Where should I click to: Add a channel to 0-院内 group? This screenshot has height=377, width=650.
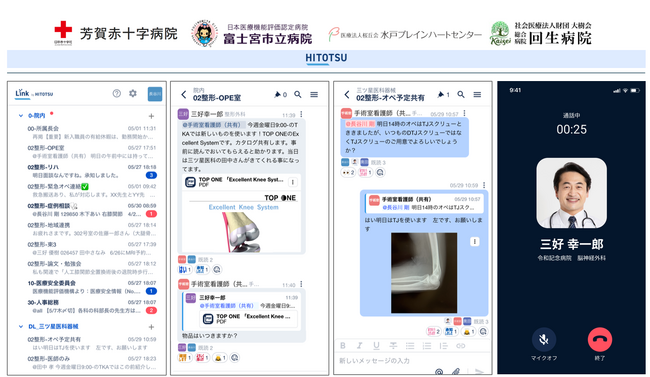point(151,116)
